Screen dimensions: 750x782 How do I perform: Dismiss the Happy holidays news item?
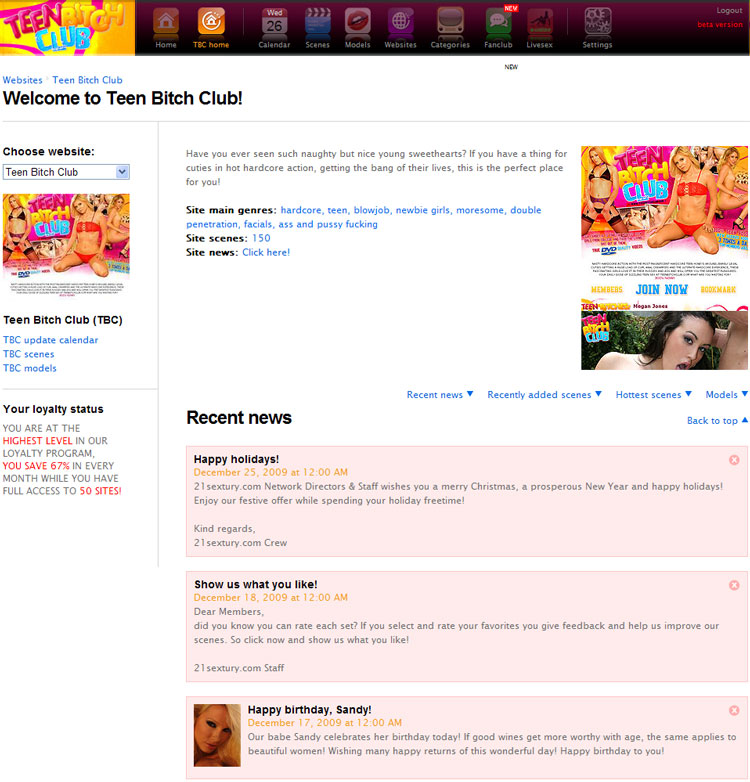734,460
